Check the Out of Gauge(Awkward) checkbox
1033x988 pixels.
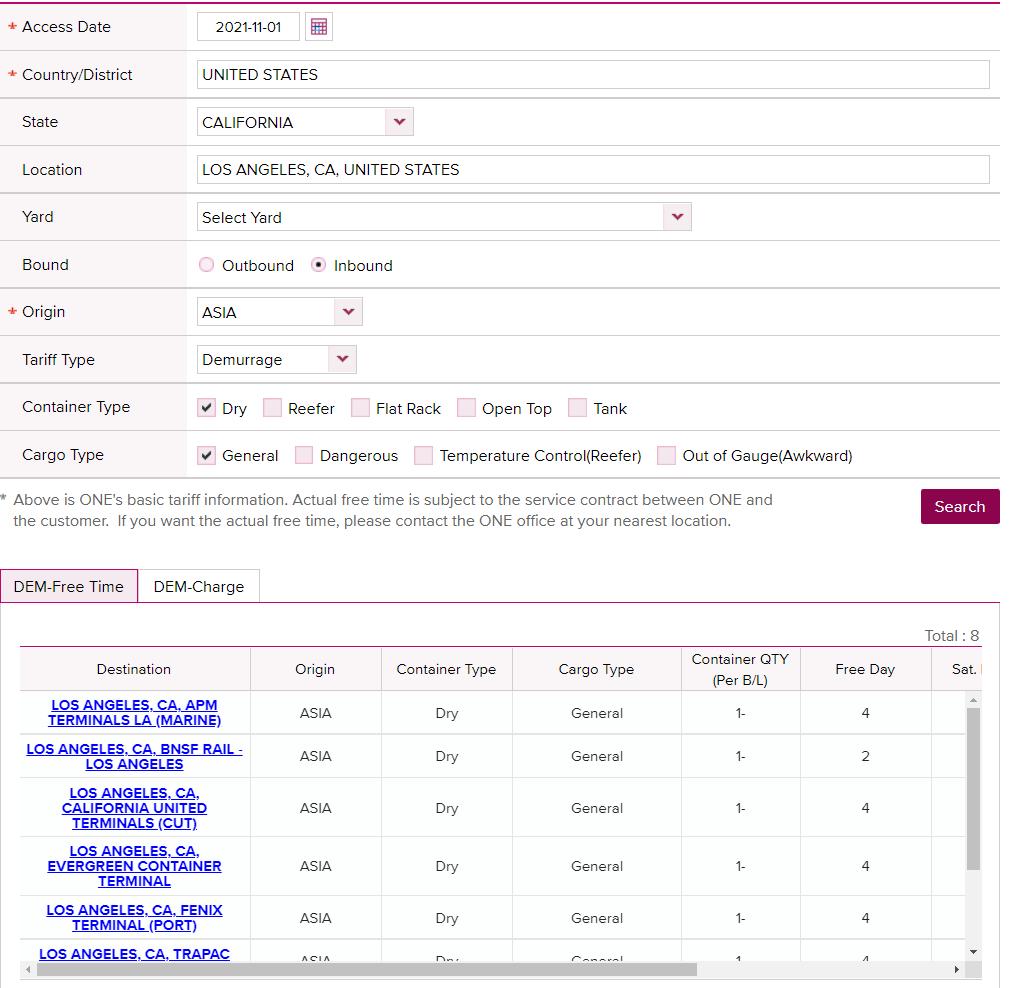coord(666,455)
